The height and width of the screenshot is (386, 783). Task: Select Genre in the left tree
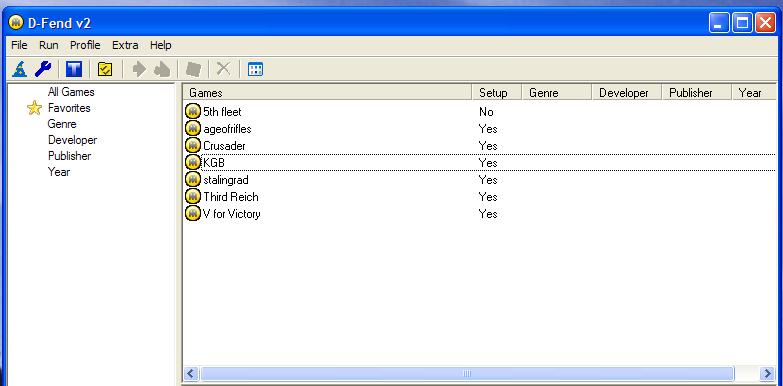click(62, 124)
